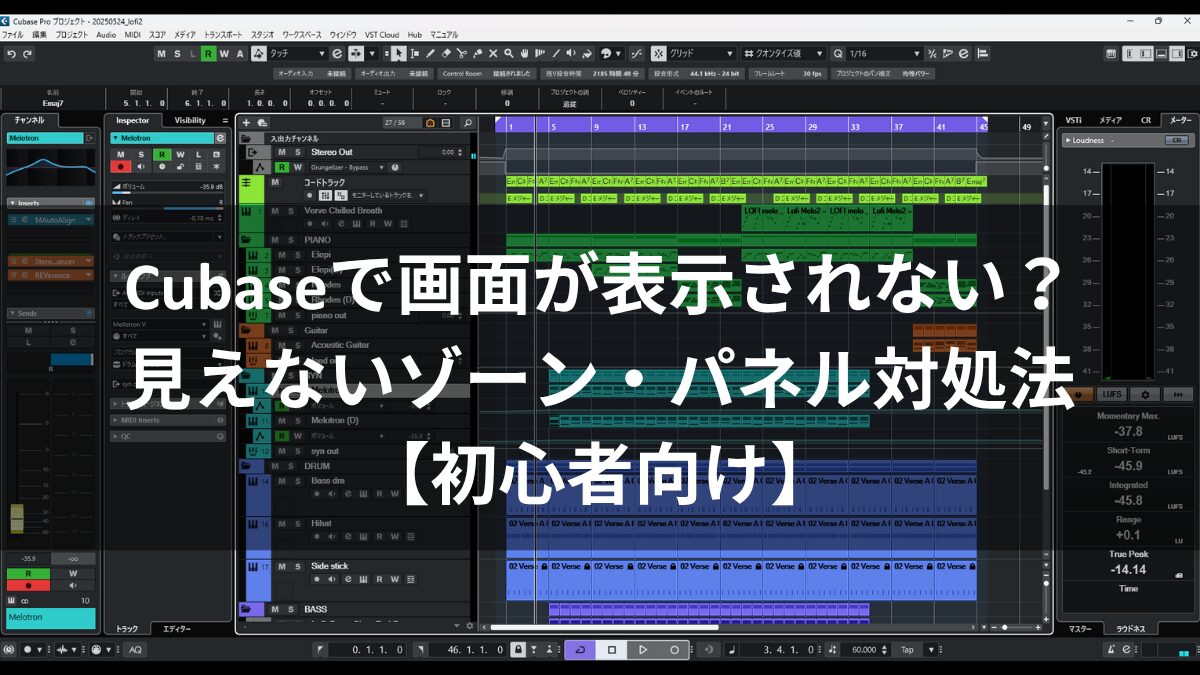Viewport: 1200px width, 675px height.
Task: Open the VST Cloud menu
Action: (382, 34)
